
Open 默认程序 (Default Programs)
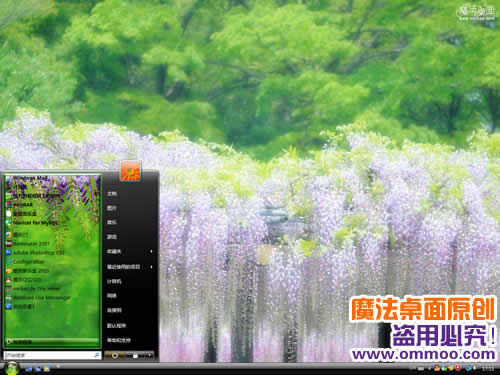click(116, 325)
